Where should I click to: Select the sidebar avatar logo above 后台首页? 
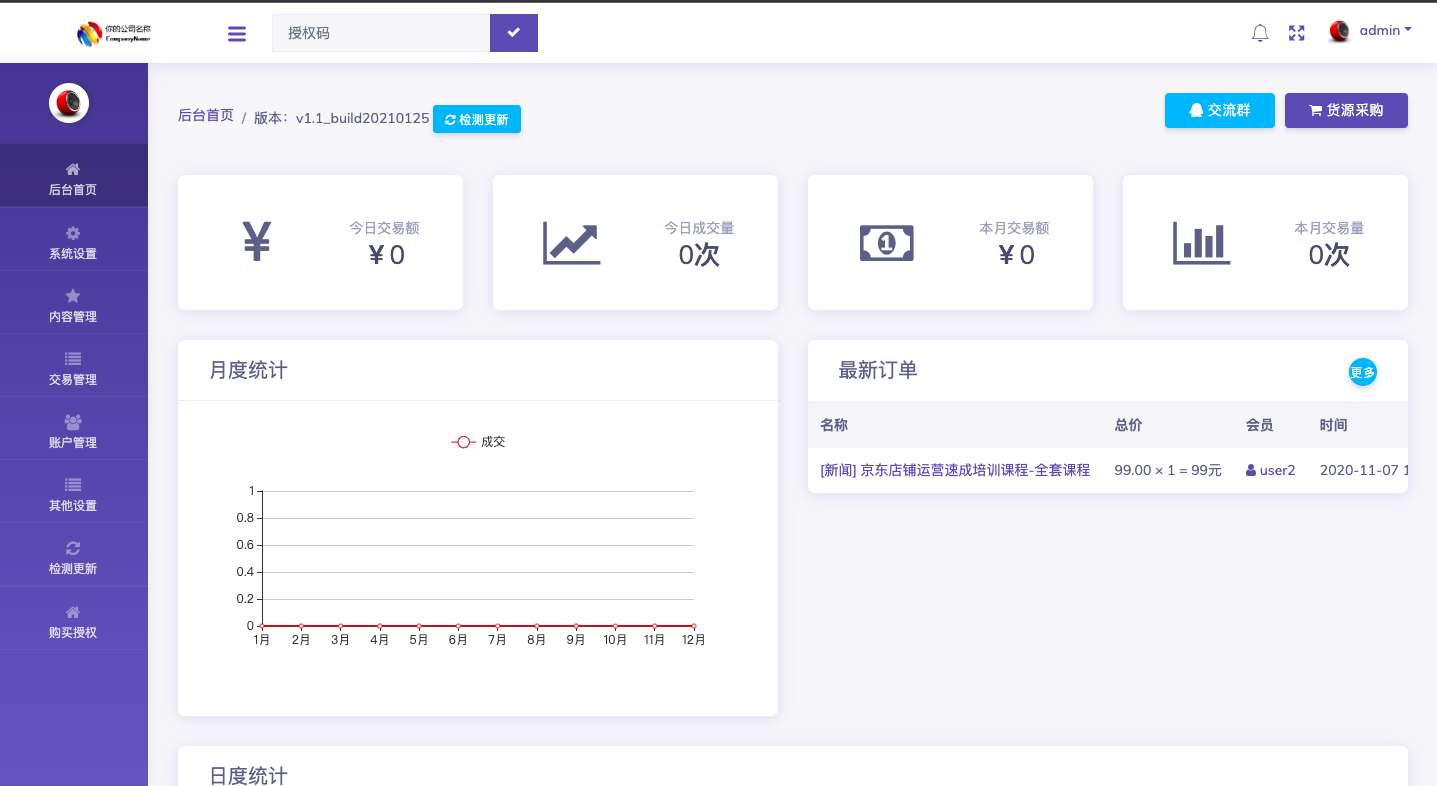[x=69, y=103]
